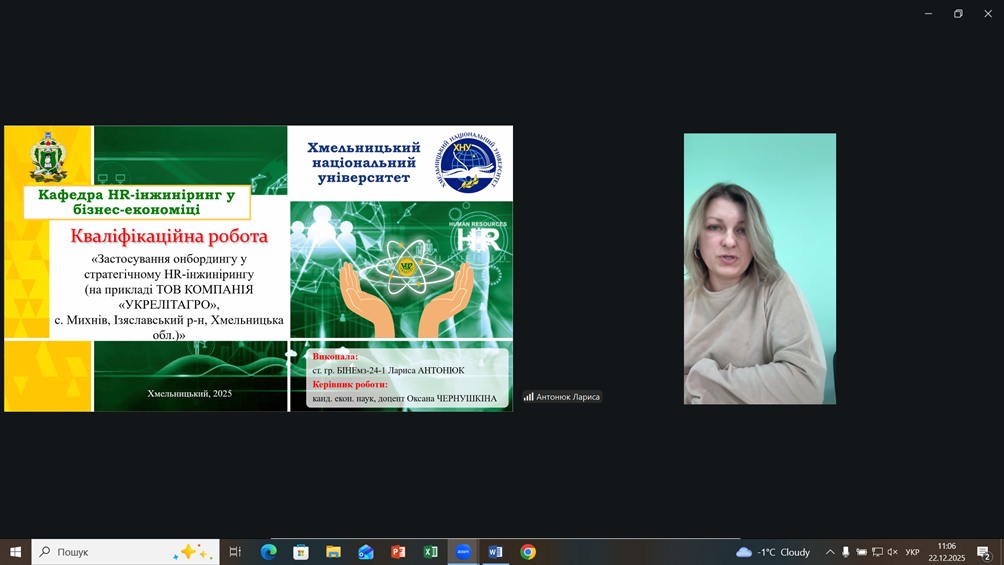The image size is (1004, 565).
Task: Expand the hidden system tray icons
Action: coord(829,552)
